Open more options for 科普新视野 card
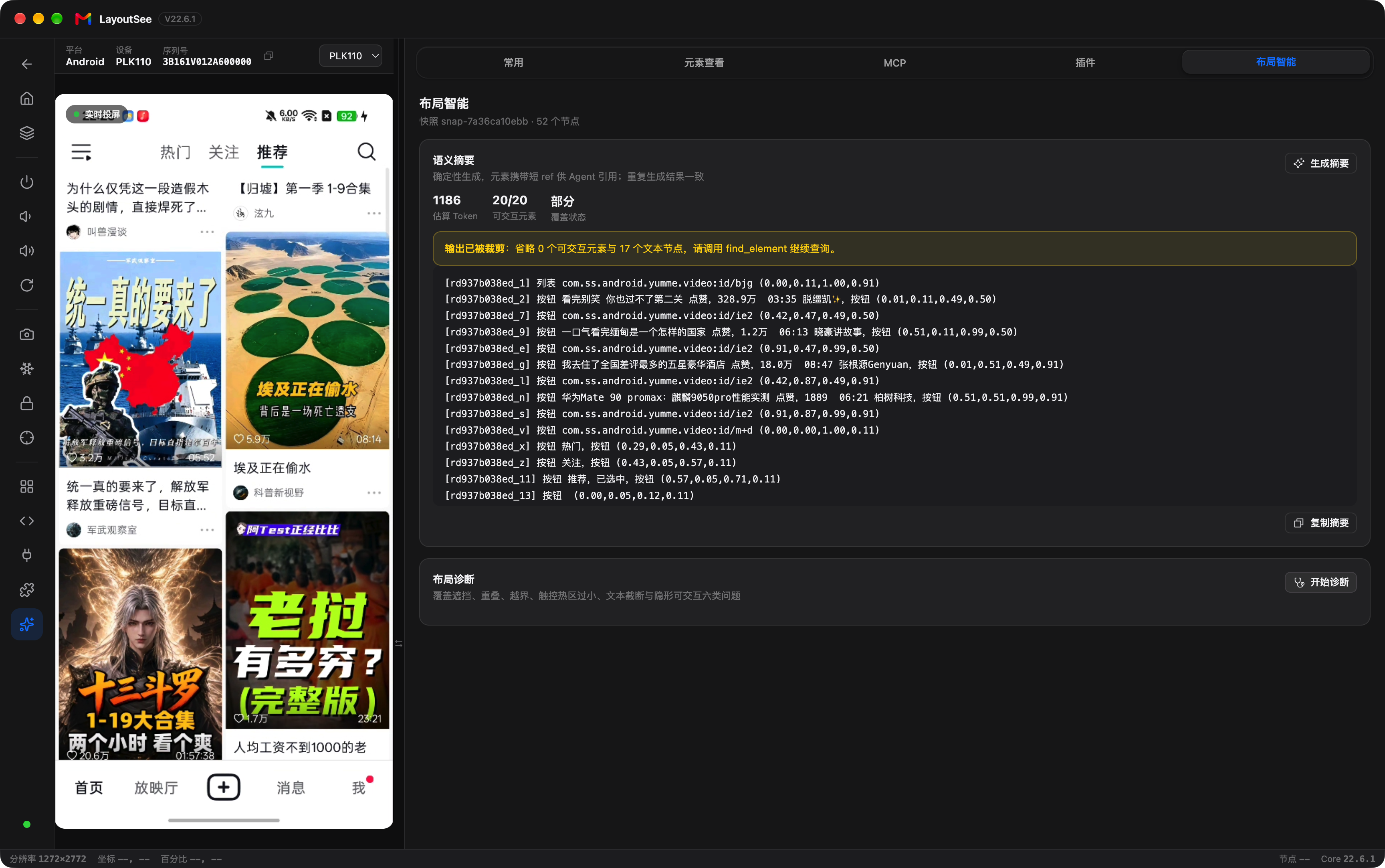The image size is (1385, 868). (x=374, y=493)
